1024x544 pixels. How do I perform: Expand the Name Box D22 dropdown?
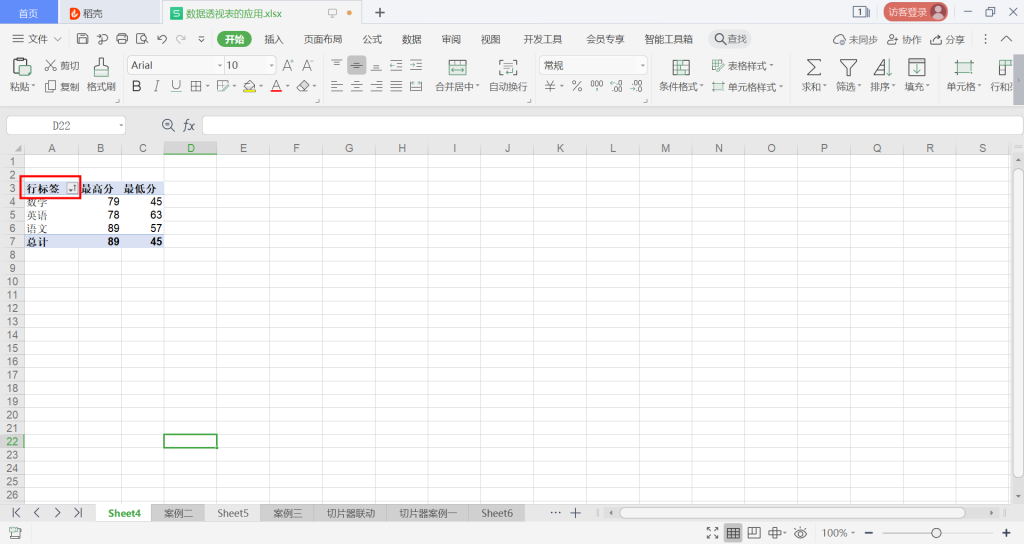[121, 125]
